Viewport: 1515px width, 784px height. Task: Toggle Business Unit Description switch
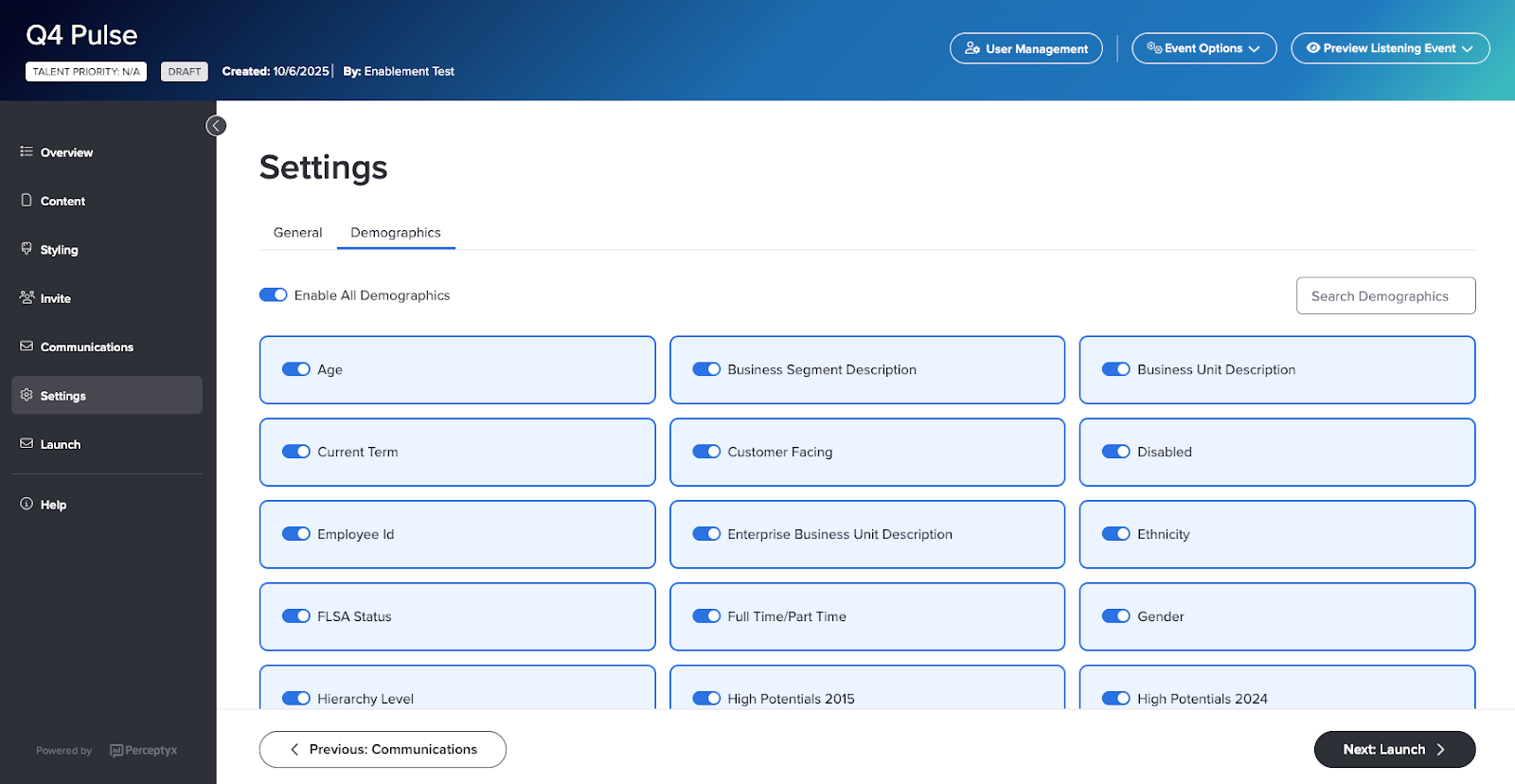point(1116,369)
